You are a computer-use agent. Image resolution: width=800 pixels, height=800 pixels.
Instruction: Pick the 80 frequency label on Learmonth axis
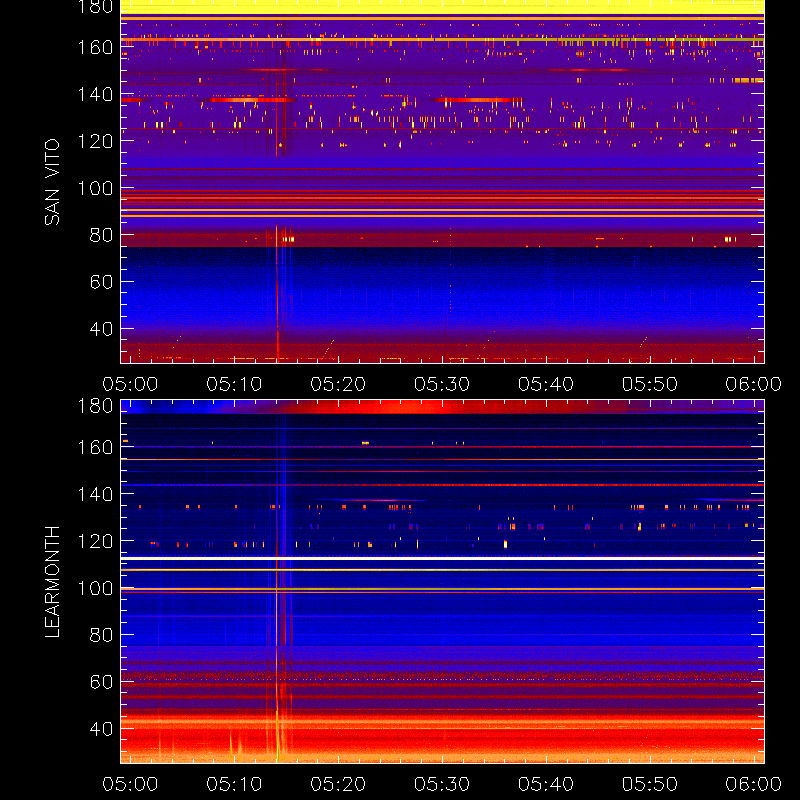click(x=101, y=635)
